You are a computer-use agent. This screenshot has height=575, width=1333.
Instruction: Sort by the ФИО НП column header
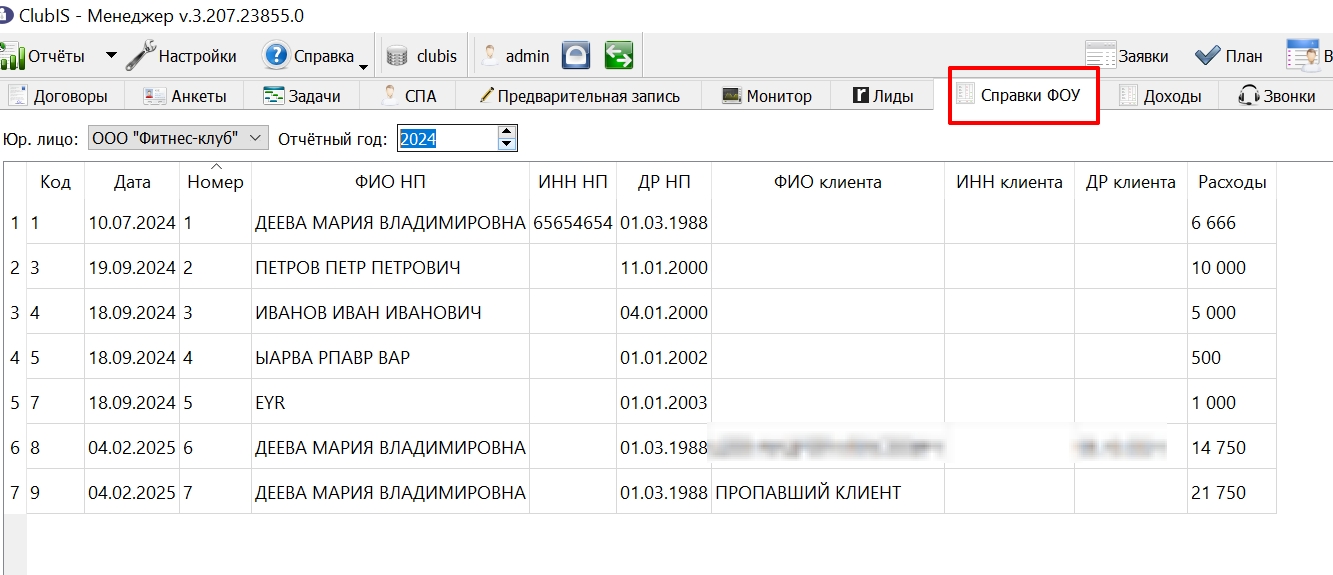pos(390,182)
